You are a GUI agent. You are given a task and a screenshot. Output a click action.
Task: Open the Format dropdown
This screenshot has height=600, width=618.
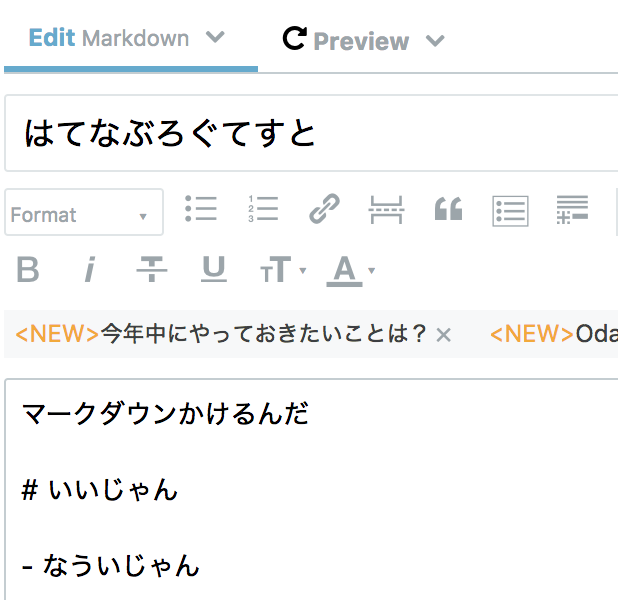tap(84, 212)
